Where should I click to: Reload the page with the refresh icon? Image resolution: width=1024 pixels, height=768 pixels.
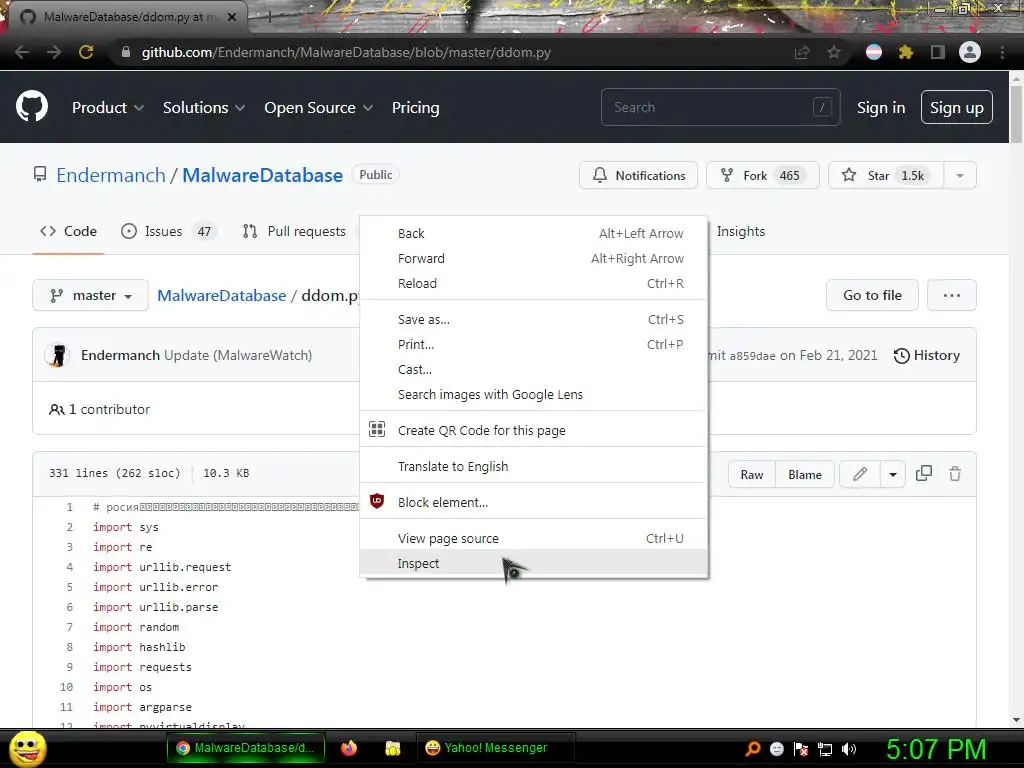(86, 52)
